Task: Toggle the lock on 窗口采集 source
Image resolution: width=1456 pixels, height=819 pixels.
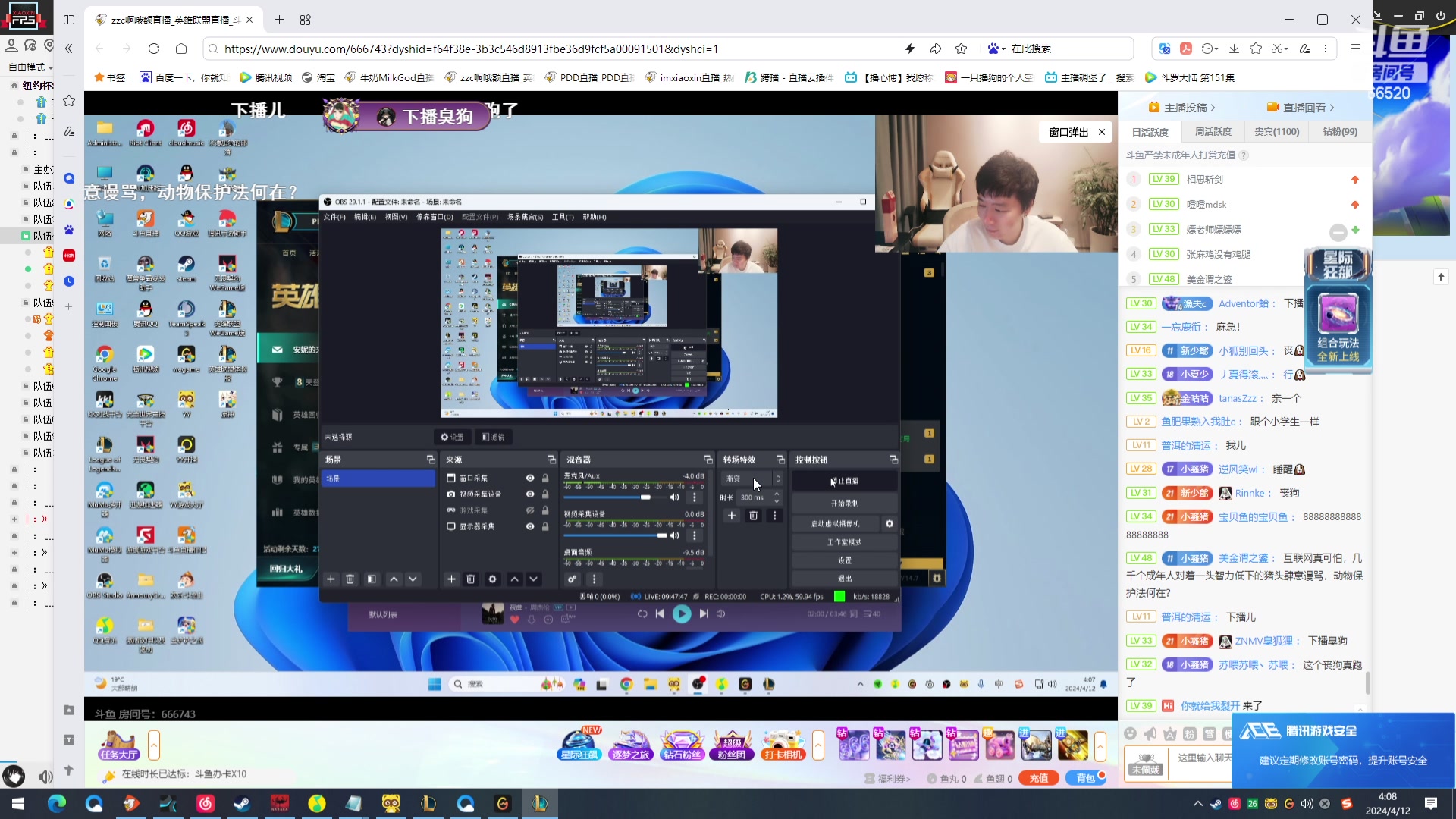Action: pos(545,478)
